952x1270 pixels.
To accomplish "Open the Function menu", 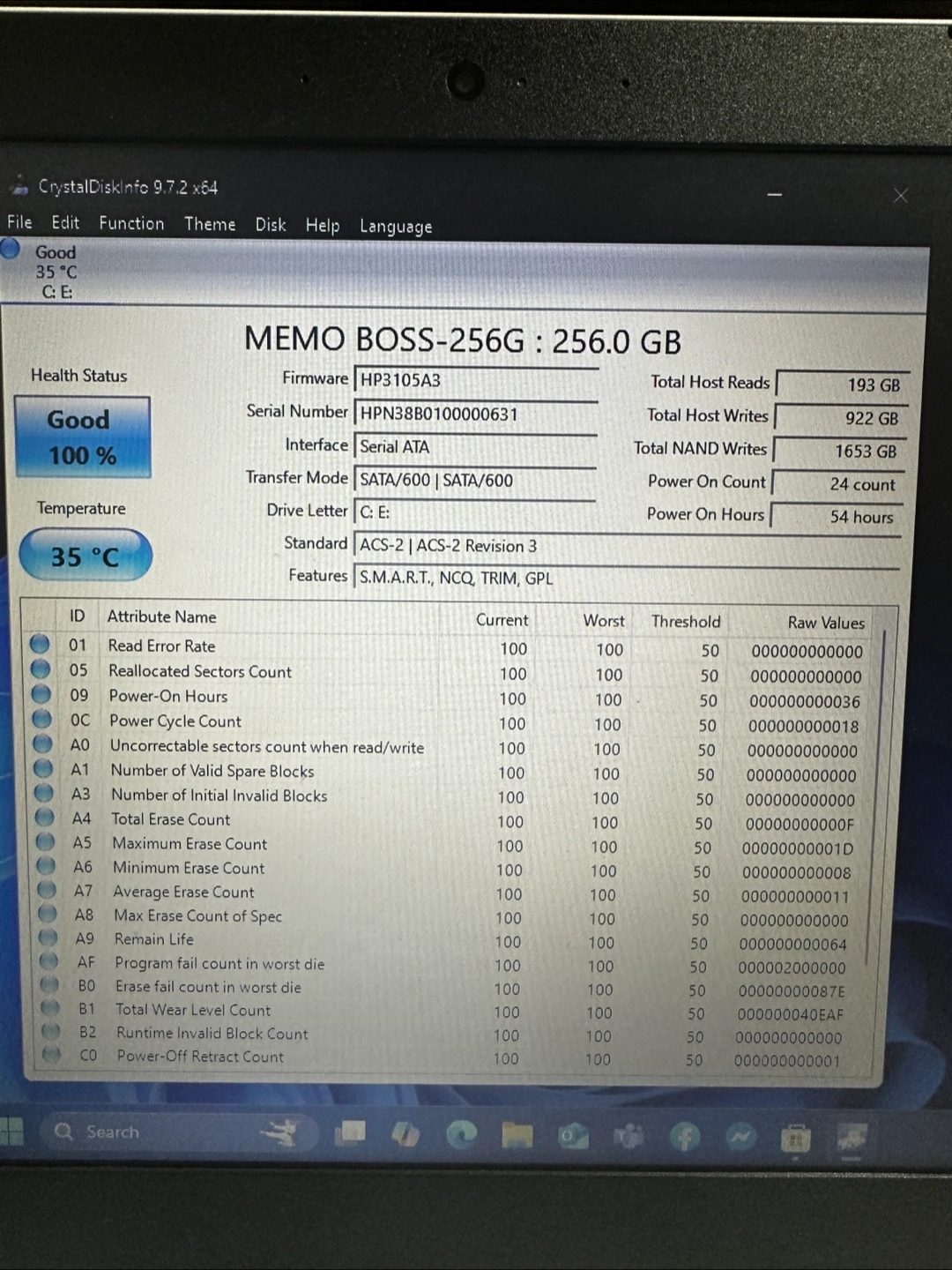I will pos(131,223).
